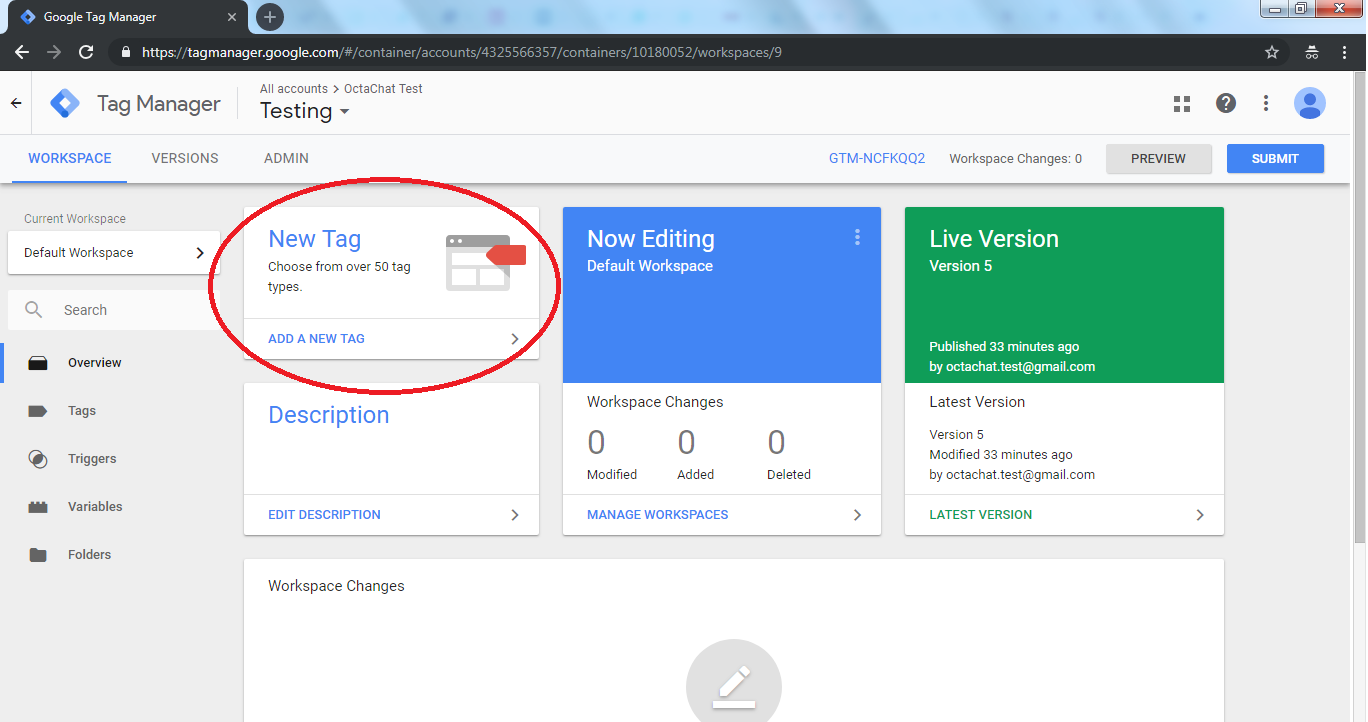The height and width of the screenshot is (722, 1368).
Task: Open Variables in the left sidebar
Action: pyautogui.click(x=95, y=507)
